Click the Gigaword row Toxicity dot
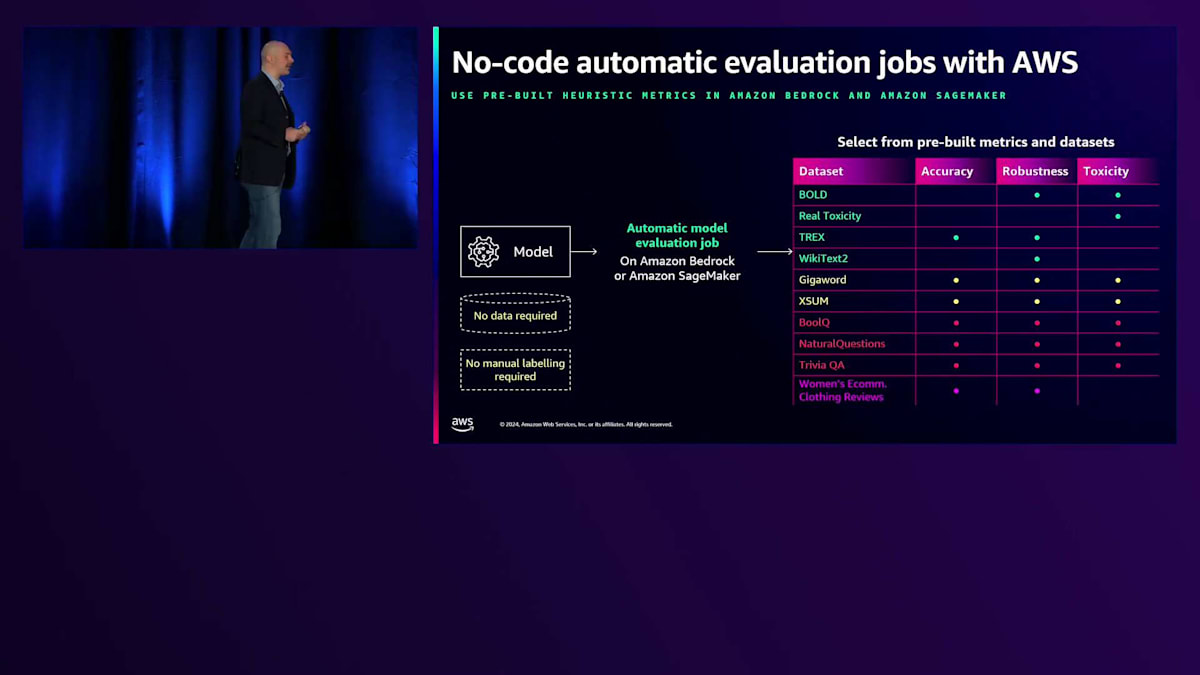 coord(1118,280)
